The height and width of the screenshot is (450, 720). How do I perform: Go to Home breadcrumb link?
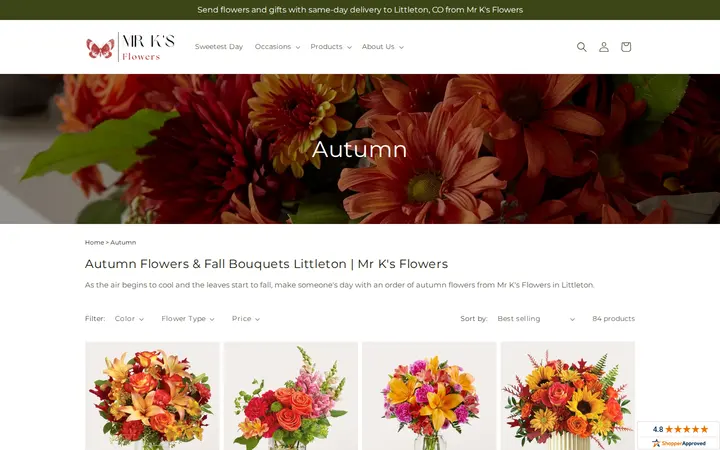pyautogui.click(x=94, y=242)
